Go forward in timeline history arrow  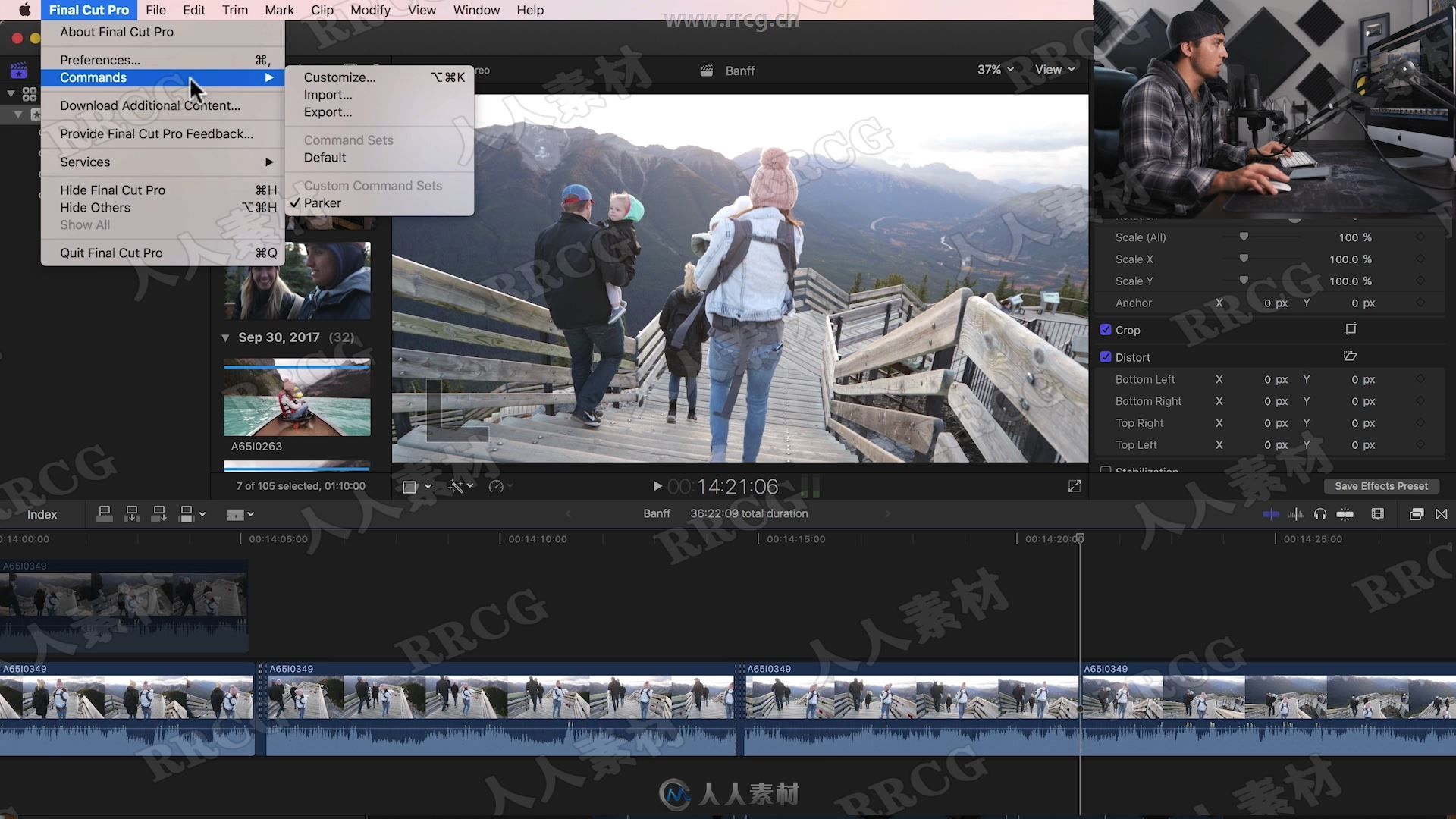coord(887,514)
